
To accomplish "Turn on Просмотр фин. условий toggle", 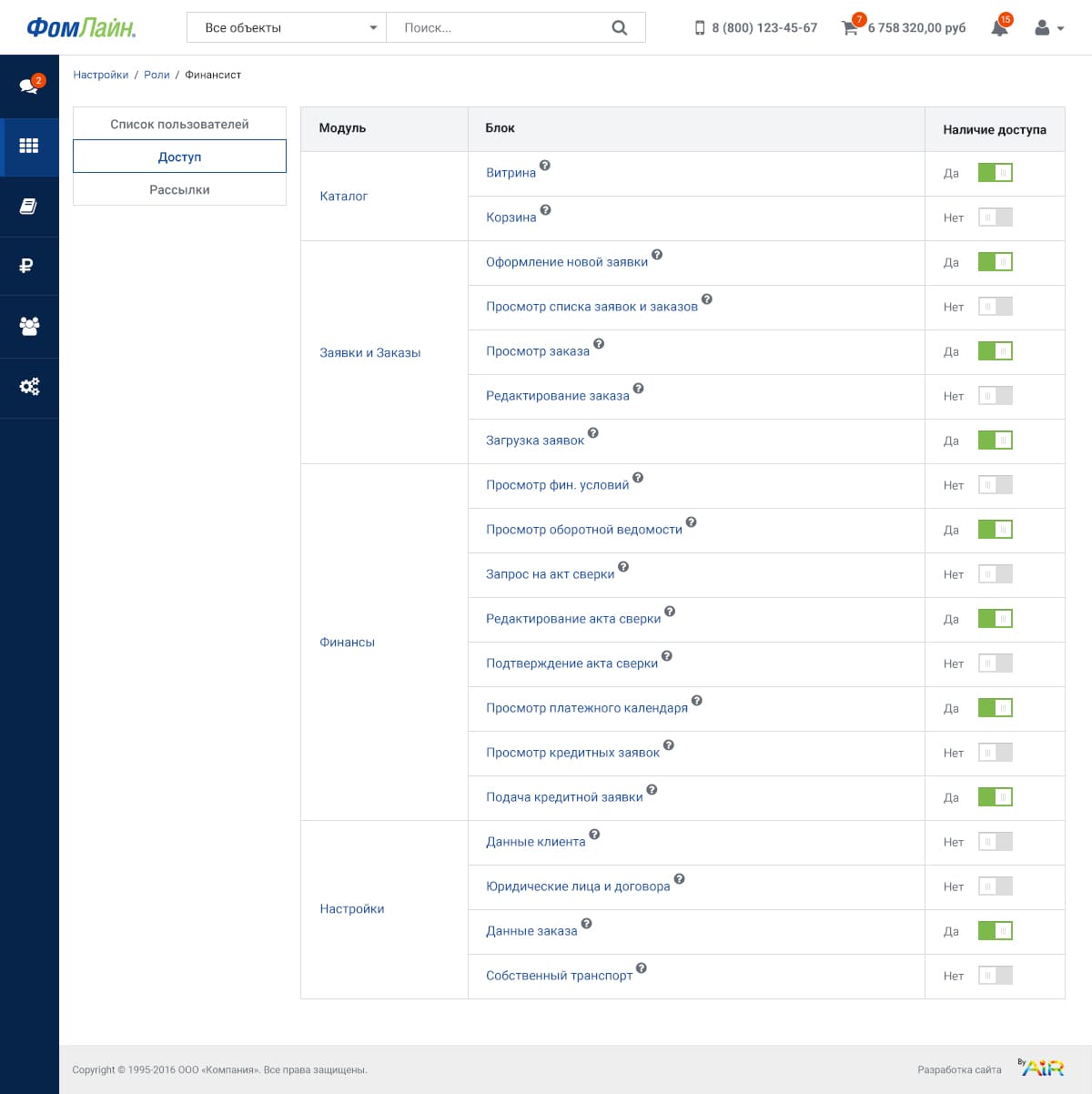I will [x=995, y=485].
